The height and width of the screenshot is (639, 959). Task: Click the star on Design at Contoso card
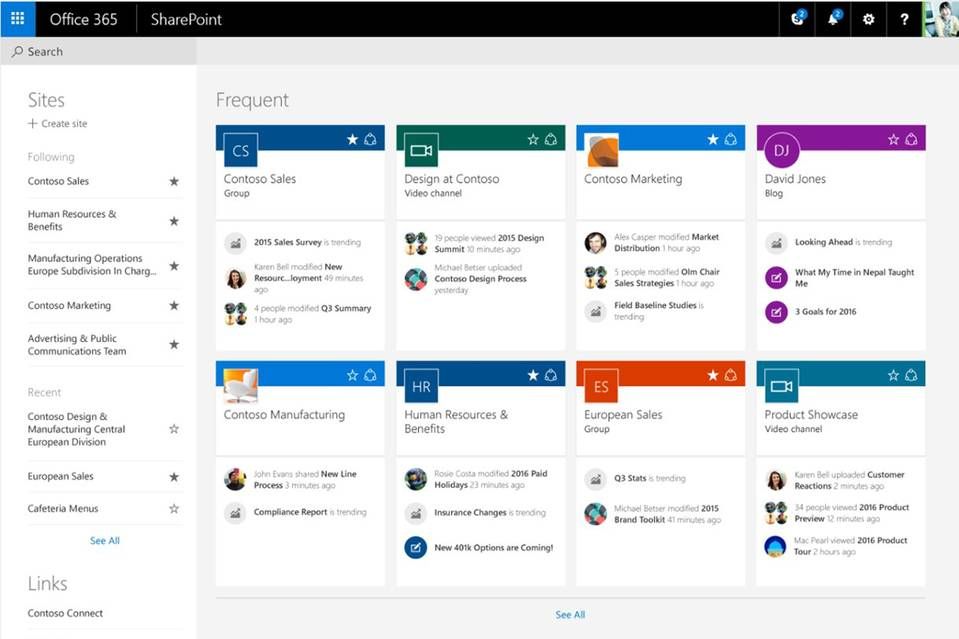(x=533, y=139)
